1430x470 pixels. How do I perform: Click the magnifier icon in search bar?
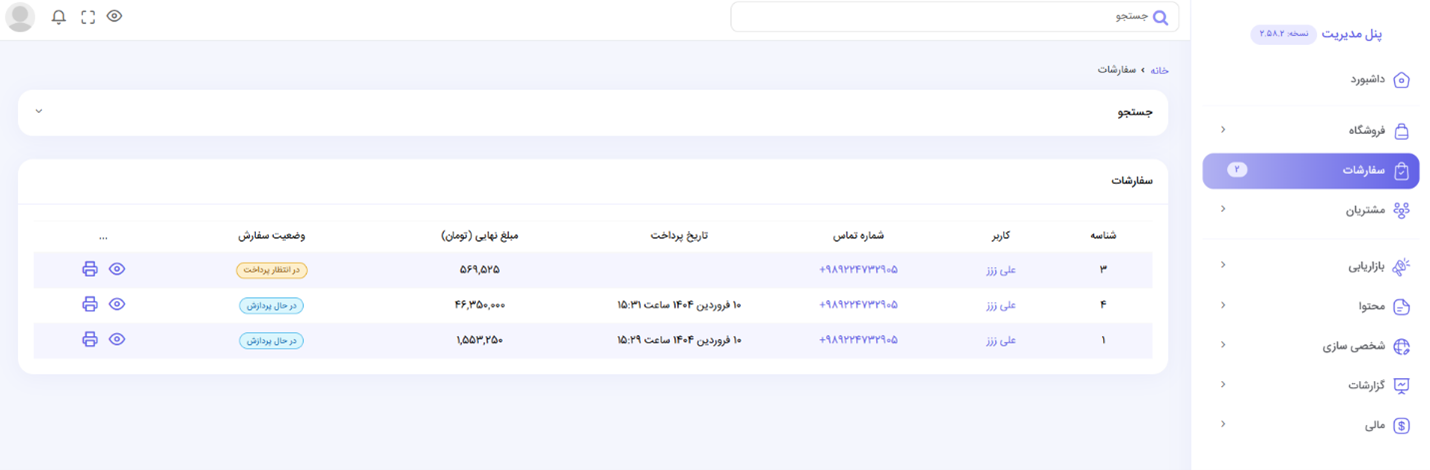pos(1160,17)
